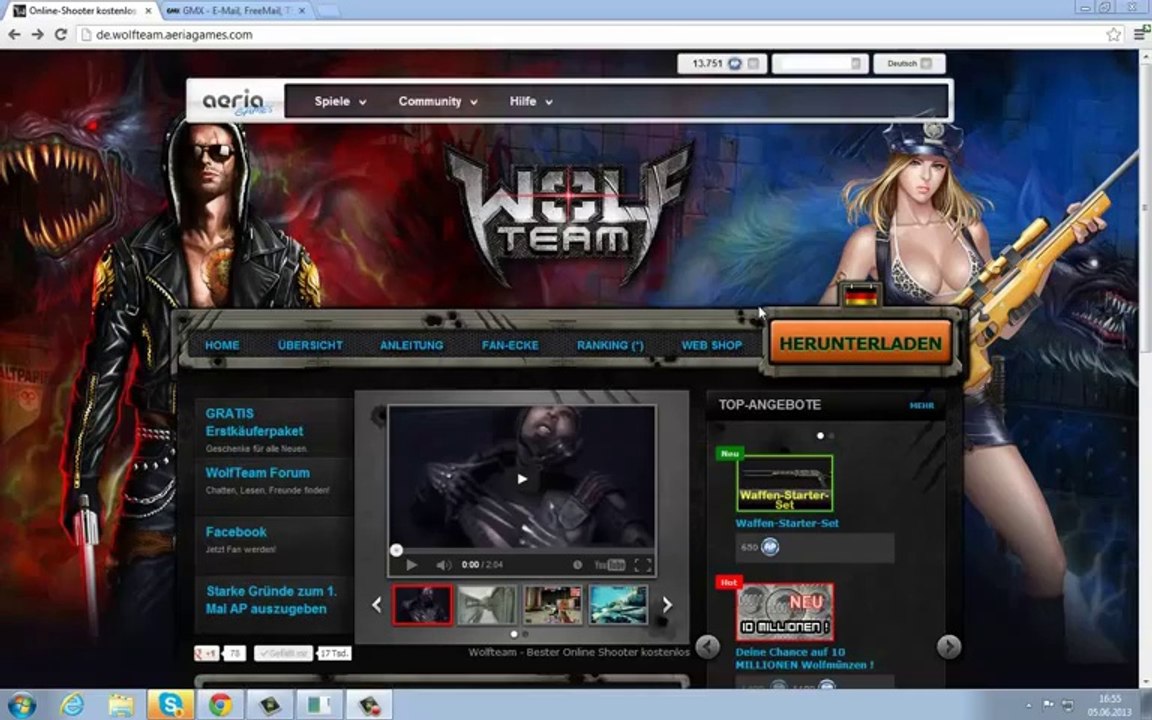Click the play button in the video control bar
This screenshot has height=720, width=1152.
click(411, 564)
